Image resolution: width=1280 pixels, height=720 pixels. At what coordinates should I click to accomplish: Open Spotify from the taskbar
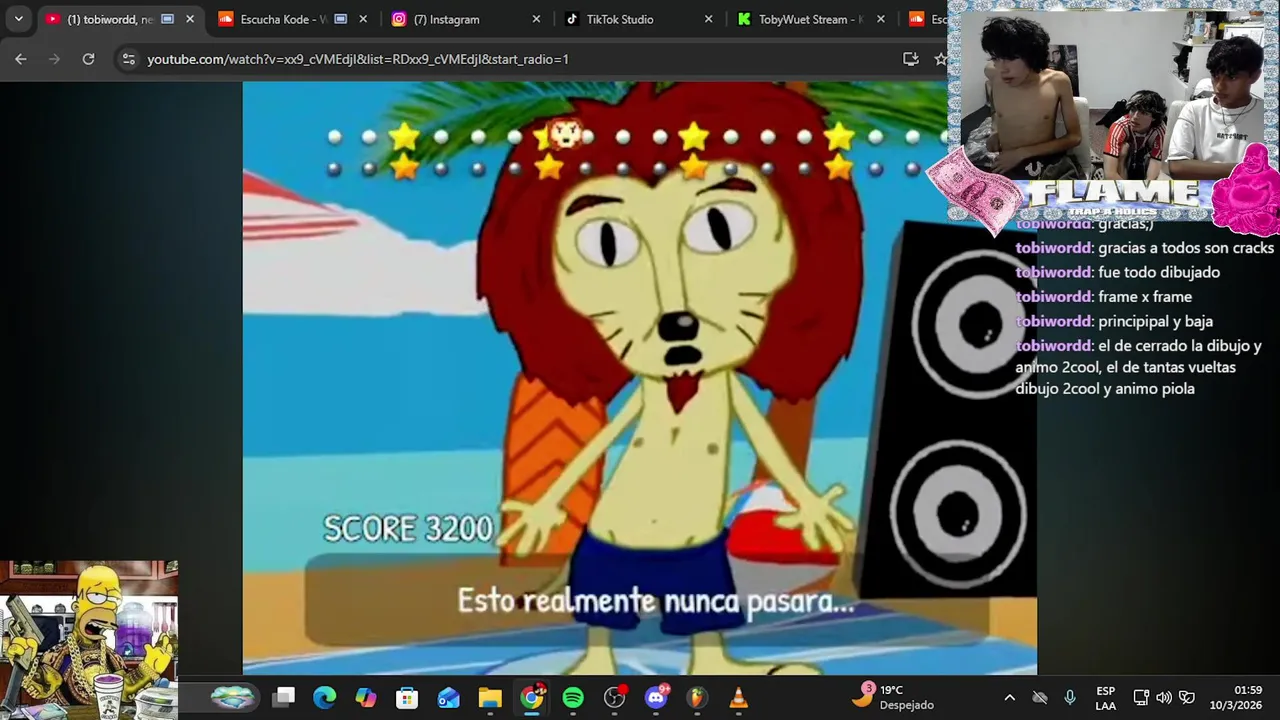coord(573,697)
